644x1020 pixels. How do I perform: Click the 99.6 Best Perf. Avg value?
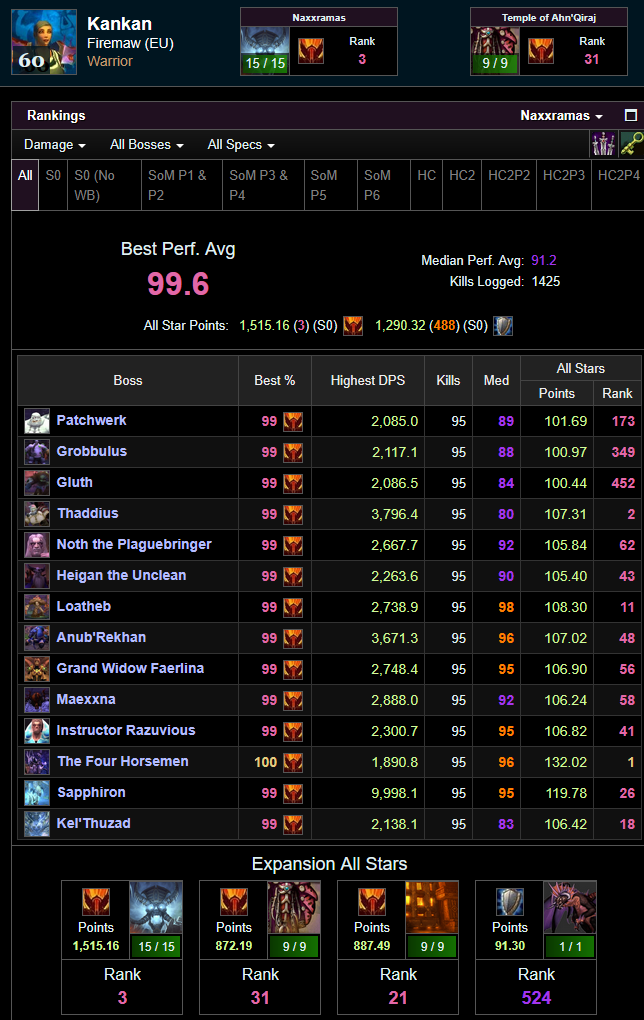point(178,284)
